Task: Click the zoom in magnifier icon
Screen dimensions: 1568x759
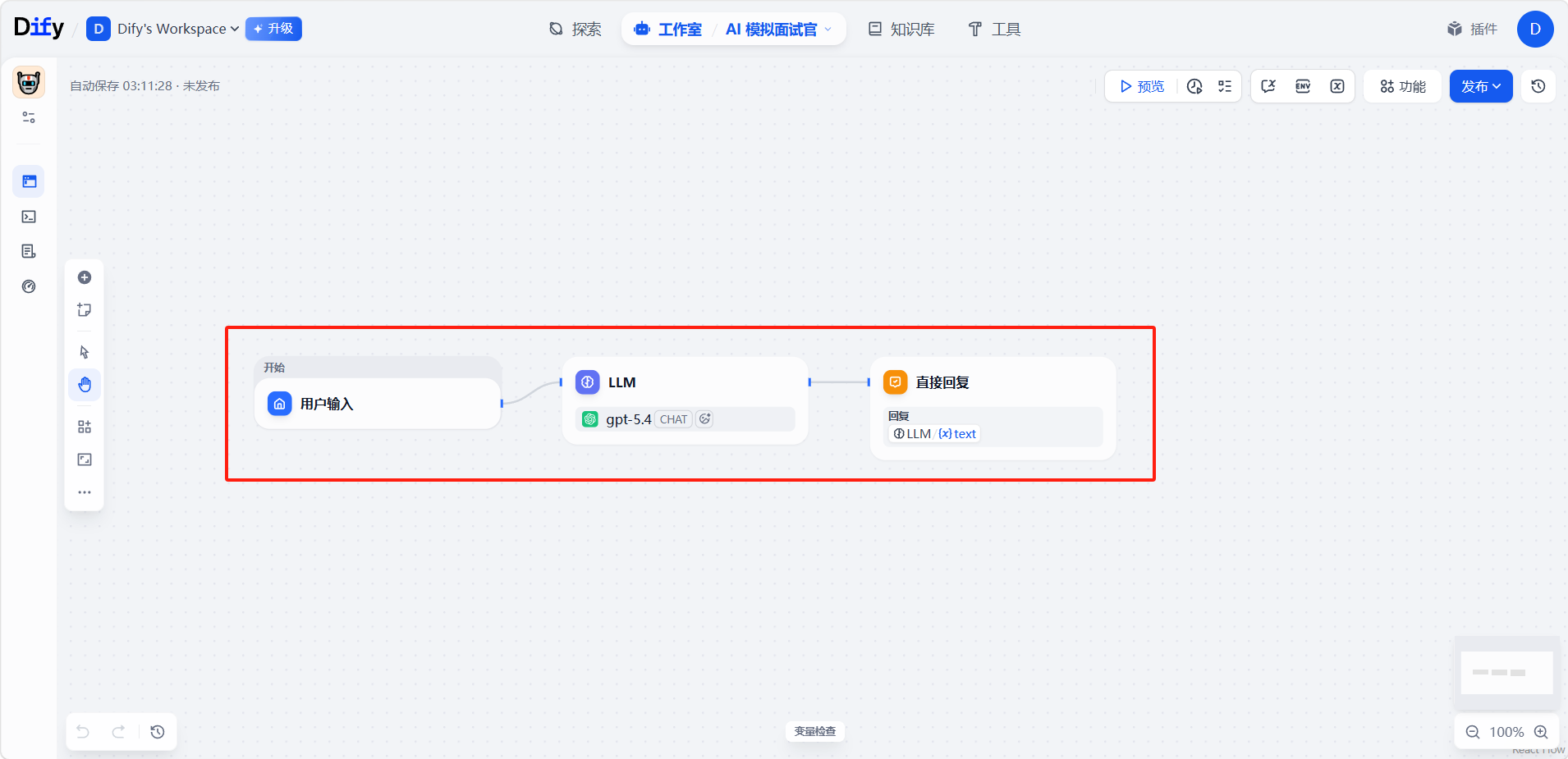Action: (1541, 732)
